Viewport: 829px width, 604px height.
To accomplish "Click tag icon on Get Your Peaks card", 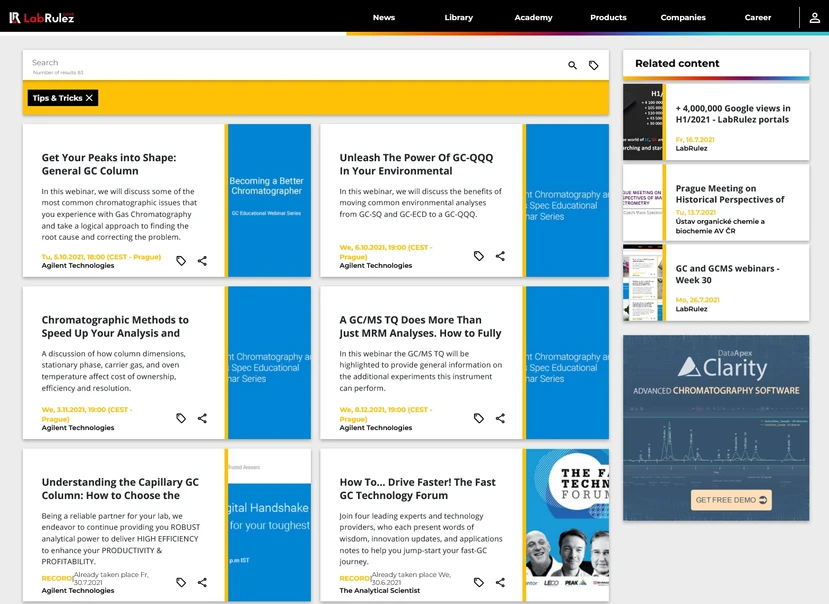I will point(181,261).
